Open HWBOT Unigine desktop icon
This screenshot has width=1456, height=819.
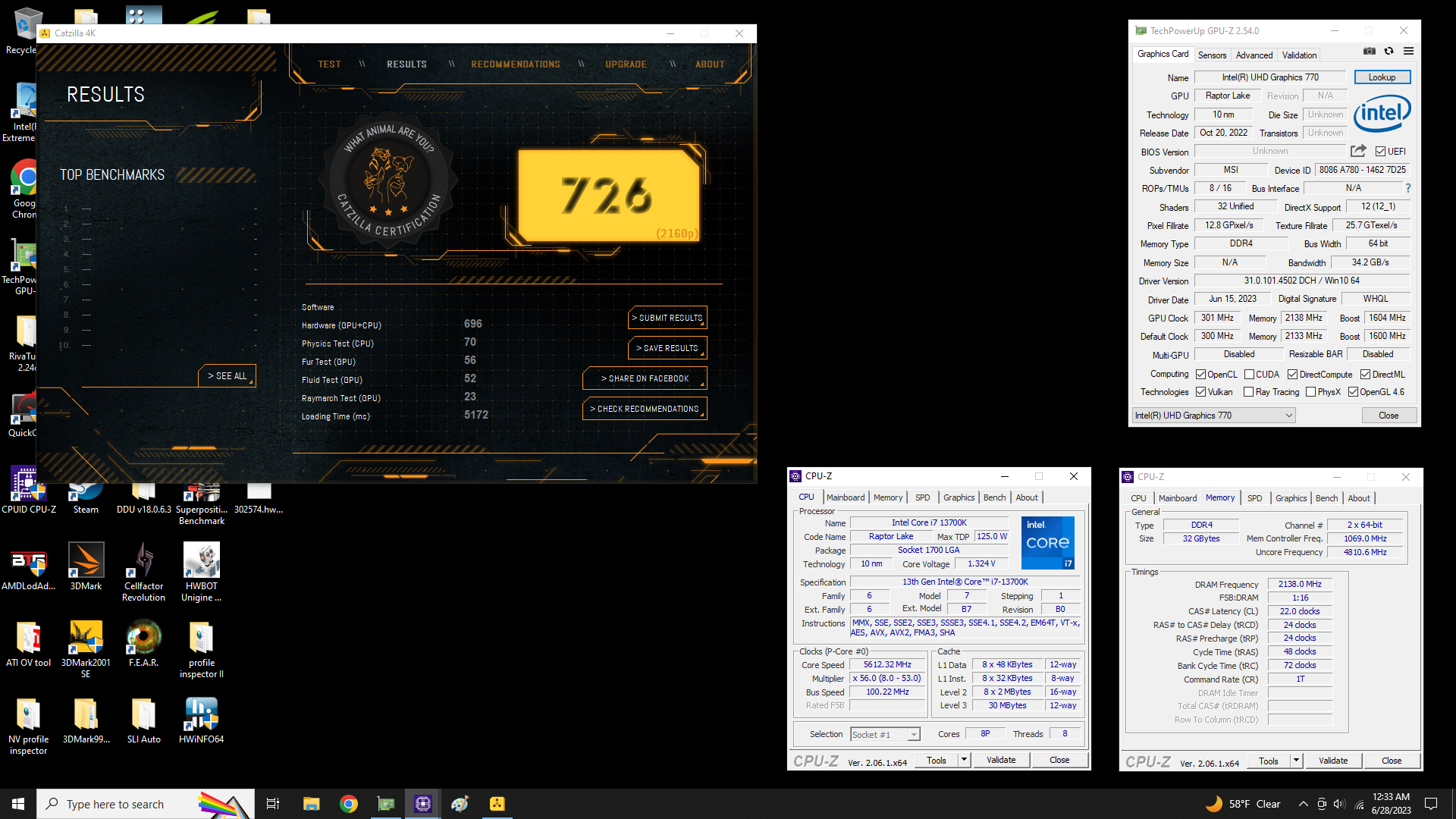(x=202, y=573)
